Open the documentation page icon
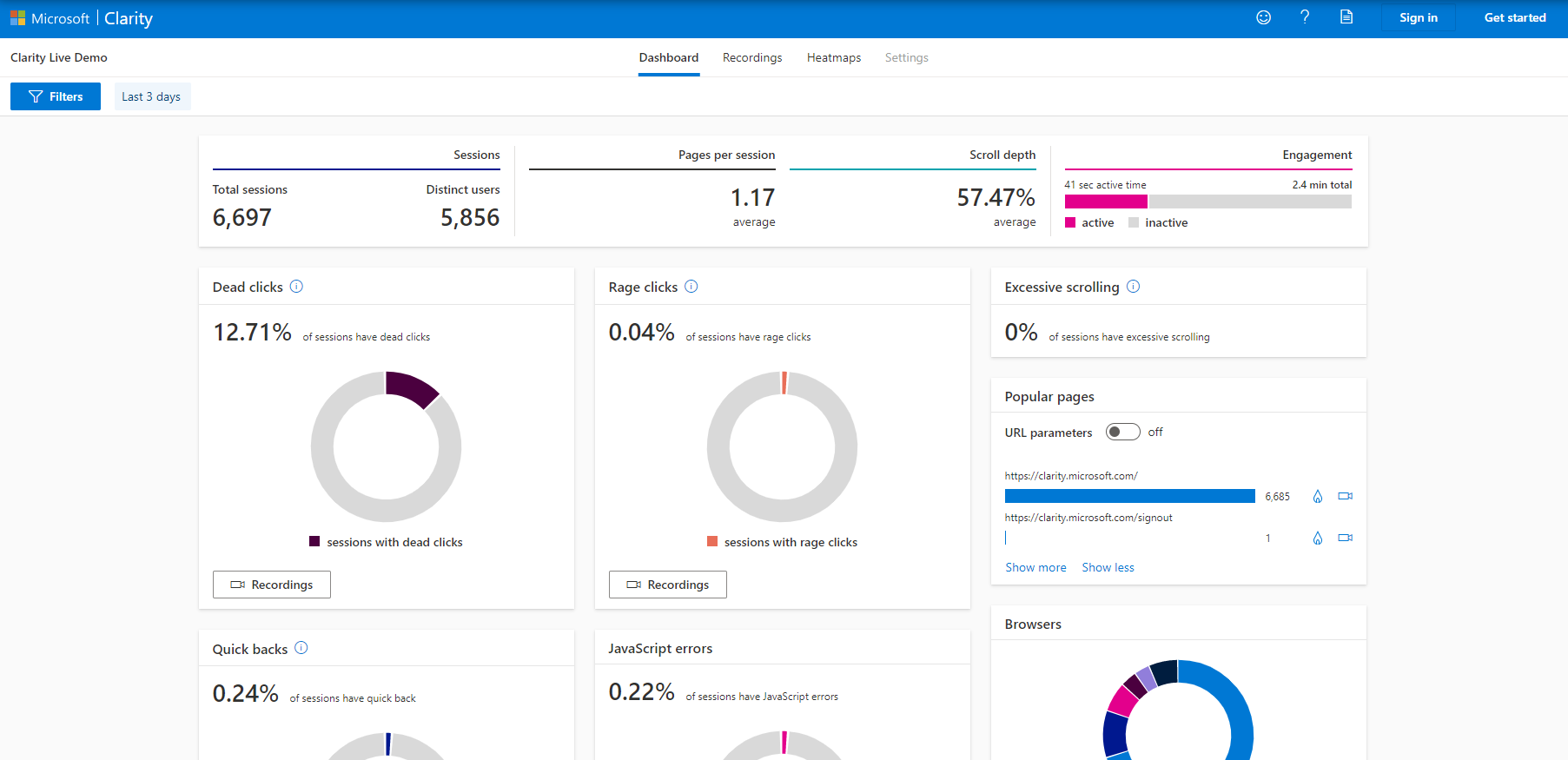The height and width of the screenshot is (760, 1568). (1346, 17)
